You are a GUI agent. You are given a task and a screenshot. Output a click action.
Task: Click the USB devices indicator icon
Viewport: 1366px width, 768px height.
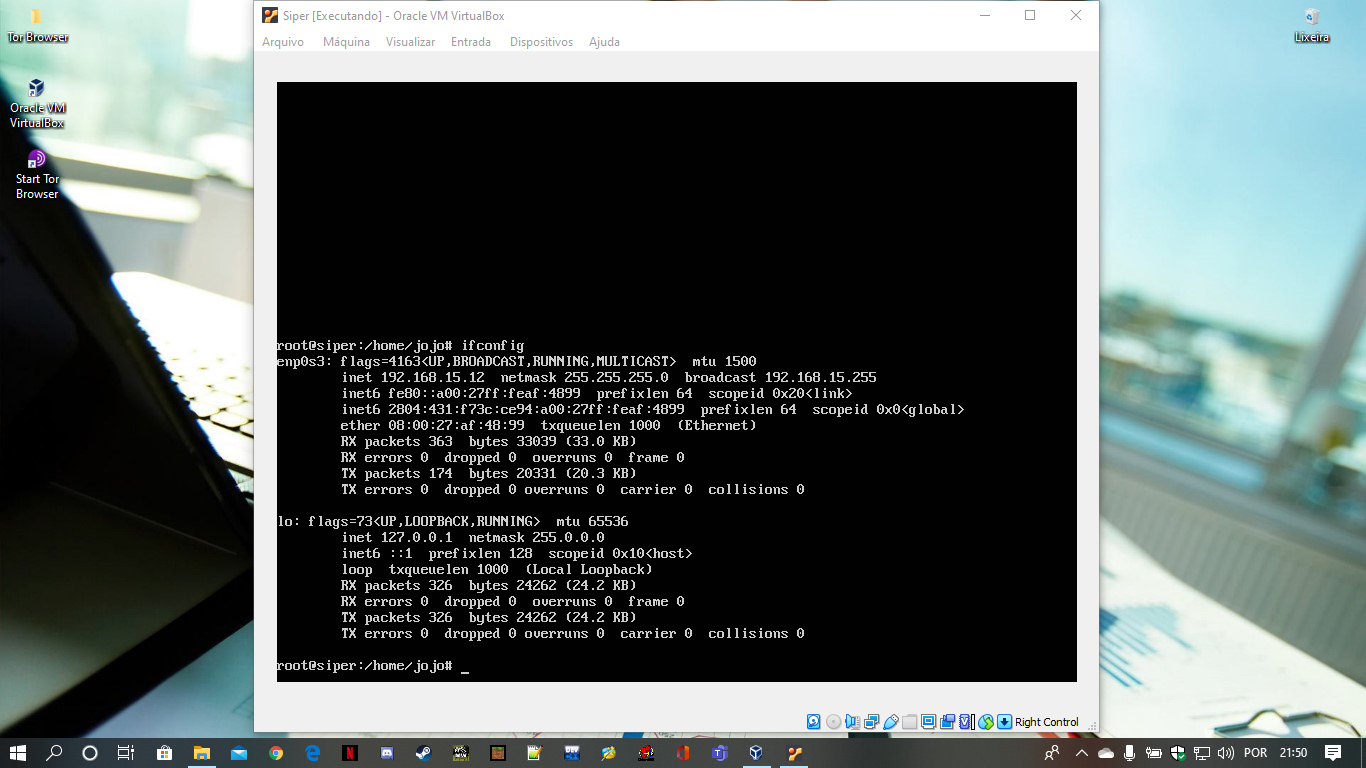890,722
